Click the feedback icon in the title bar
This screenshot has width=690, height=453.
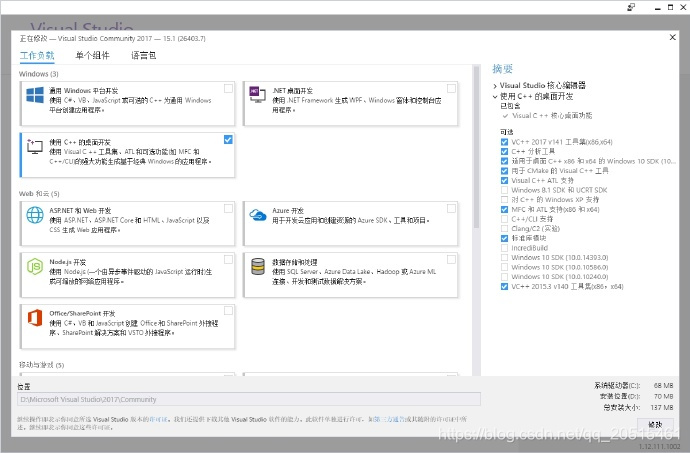tap(631, 7)
